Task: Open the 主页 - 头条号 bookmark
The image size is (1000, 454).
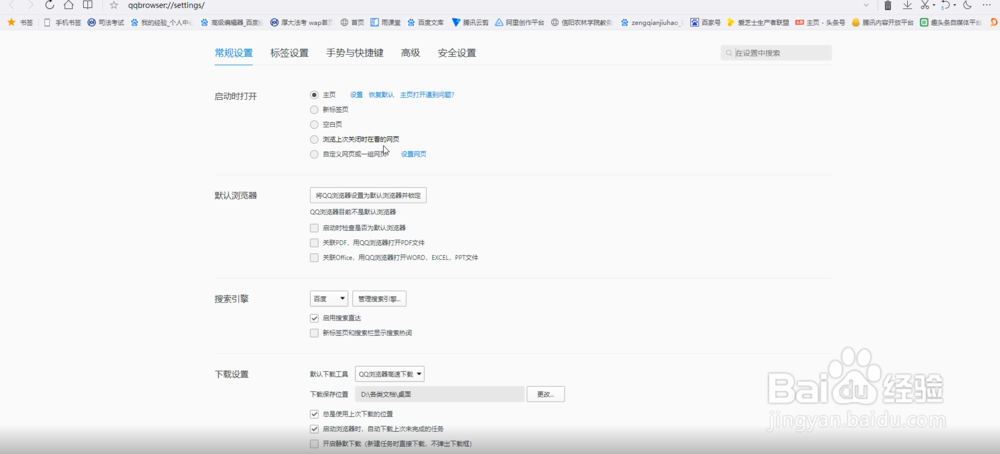Action: click(x=820, y=22)
